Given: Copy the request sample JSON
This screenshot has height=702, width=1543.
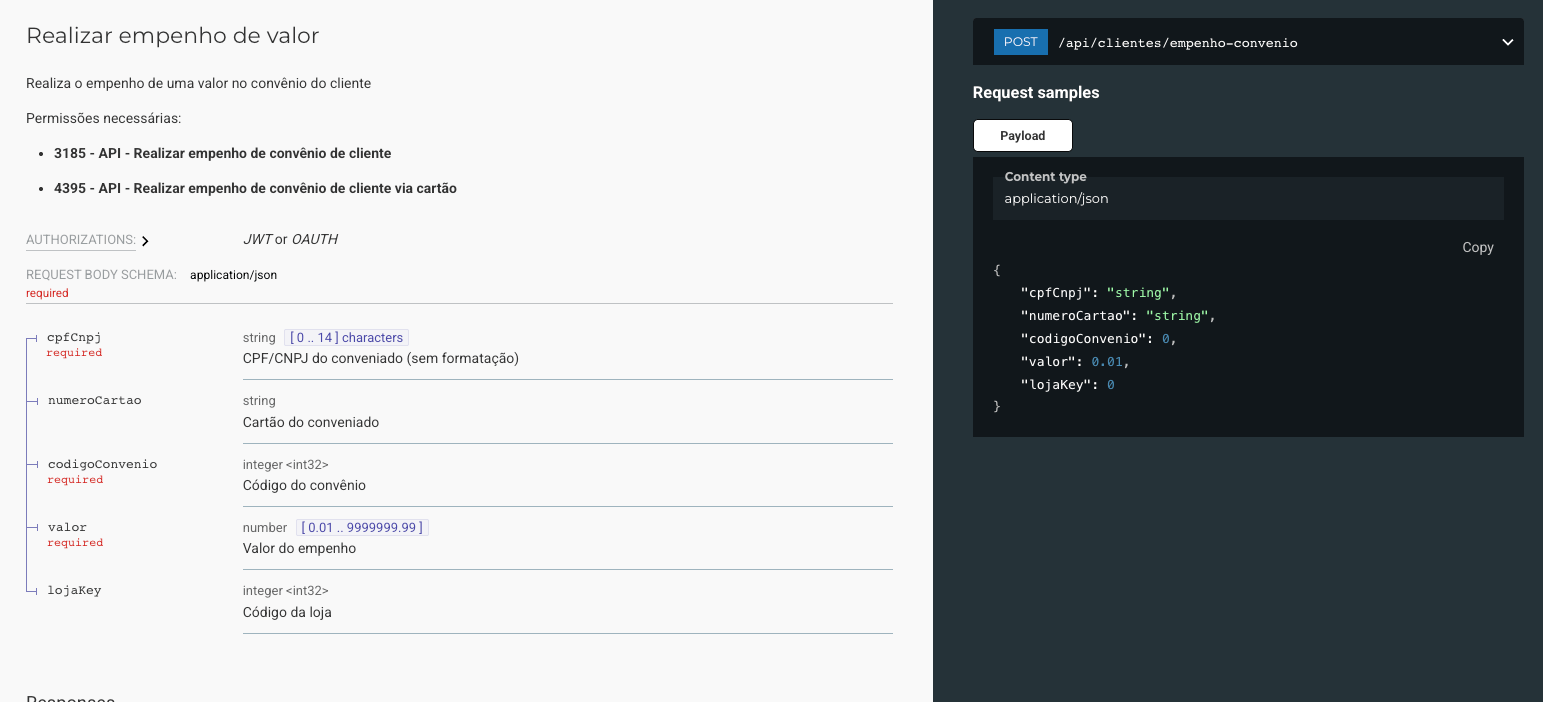Looking at the screenshot, I should click(x=1477, y=247).
